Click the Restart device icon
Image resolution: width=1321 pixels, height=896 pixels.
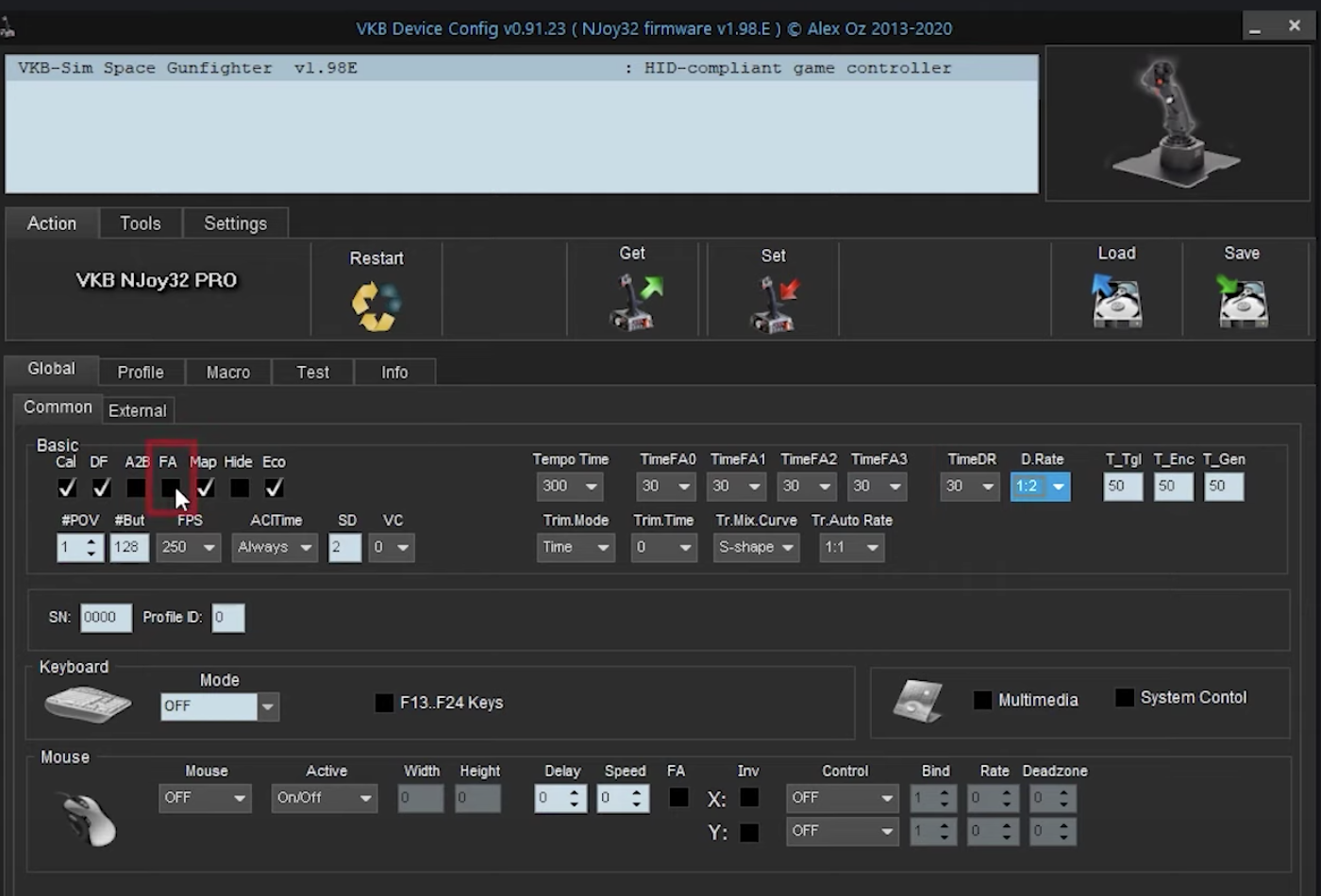376,306
